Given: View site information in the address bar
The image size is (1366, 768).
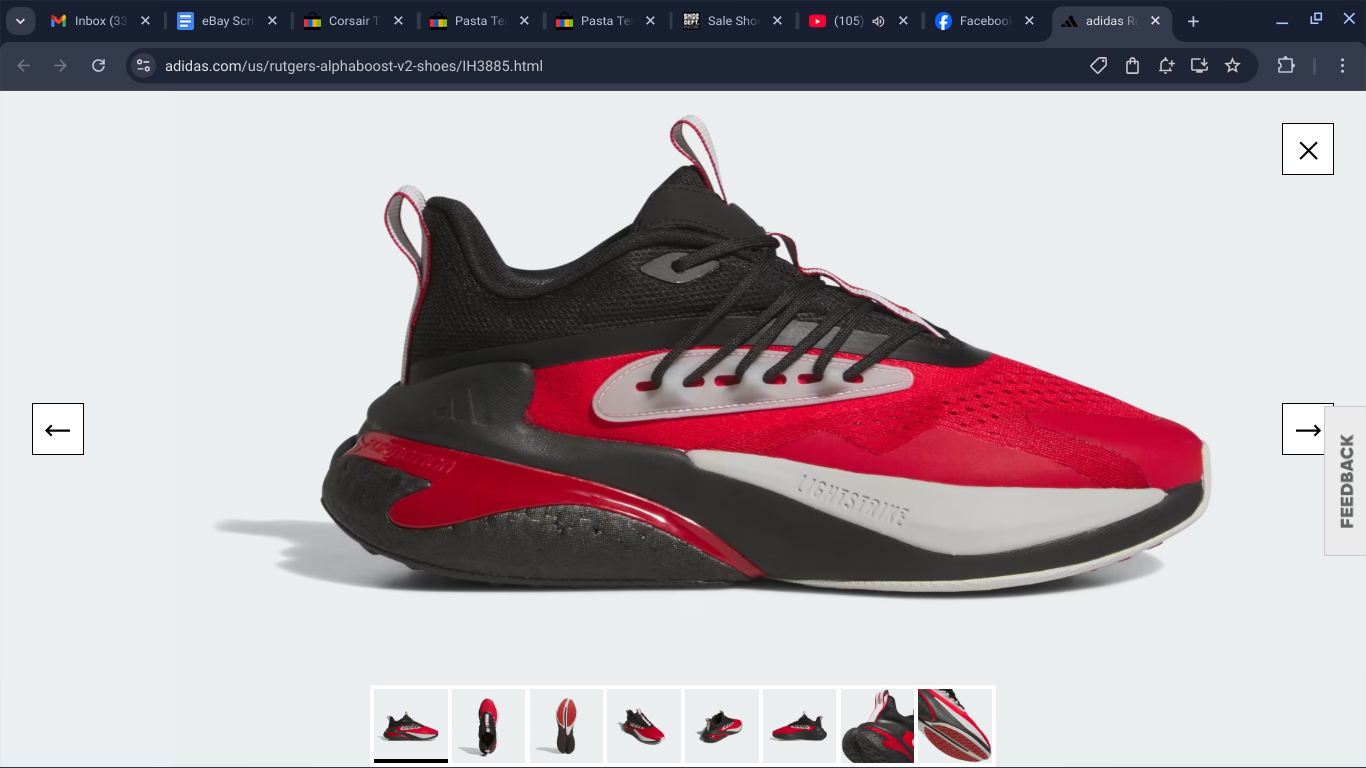Looking at the screenshot, I should [x=143, y=66].
